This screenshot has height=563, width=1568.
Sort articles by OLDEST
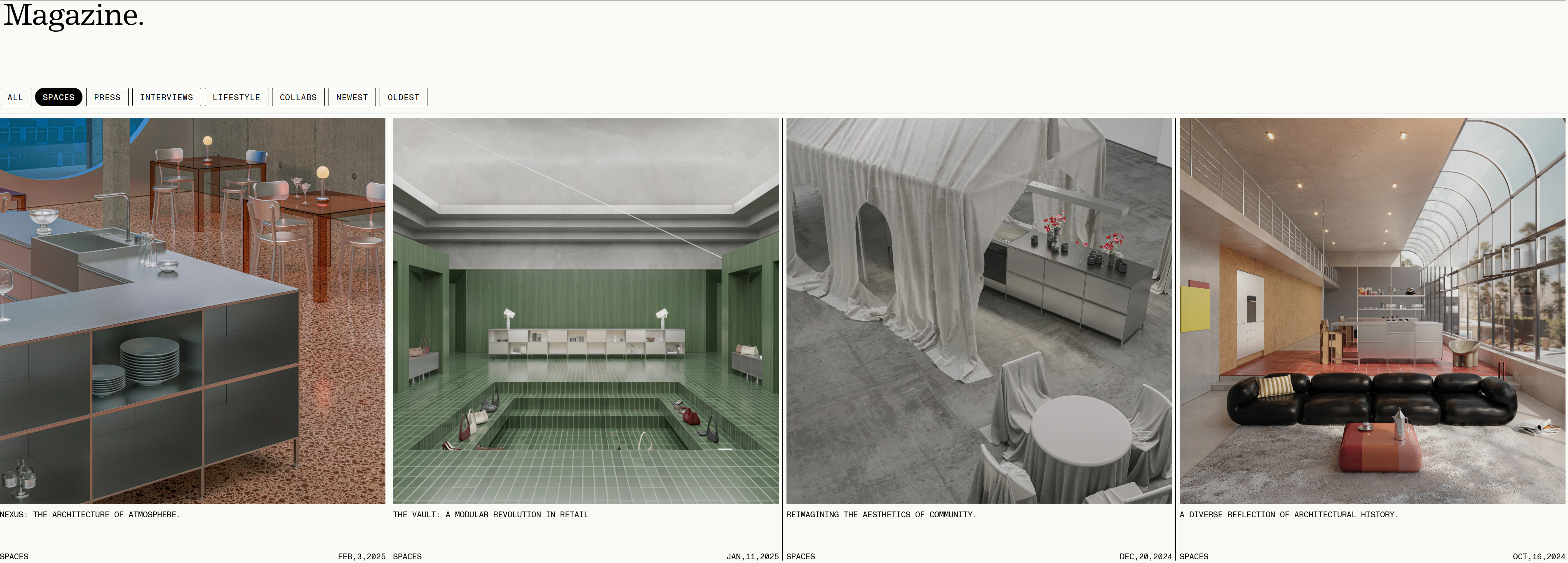pyautogui.click(x=403, y=97)
